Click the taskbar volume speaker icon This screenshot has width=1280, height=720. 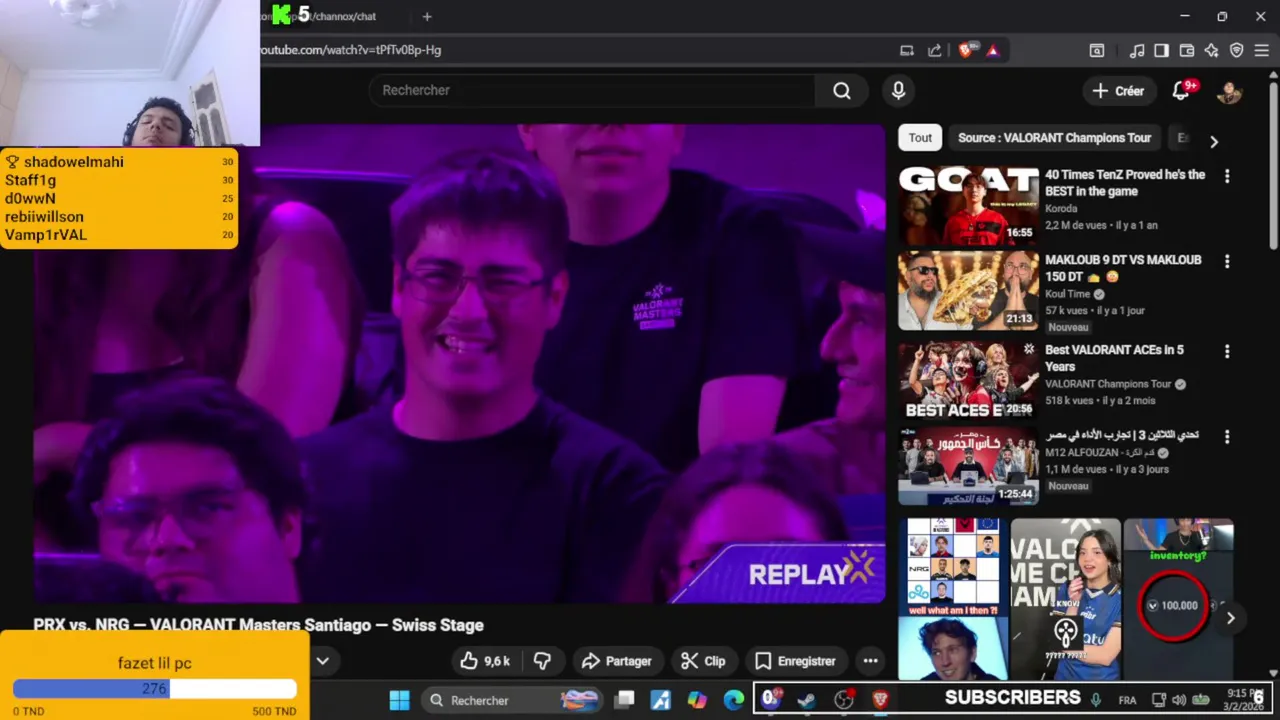tap(1179, 700)
